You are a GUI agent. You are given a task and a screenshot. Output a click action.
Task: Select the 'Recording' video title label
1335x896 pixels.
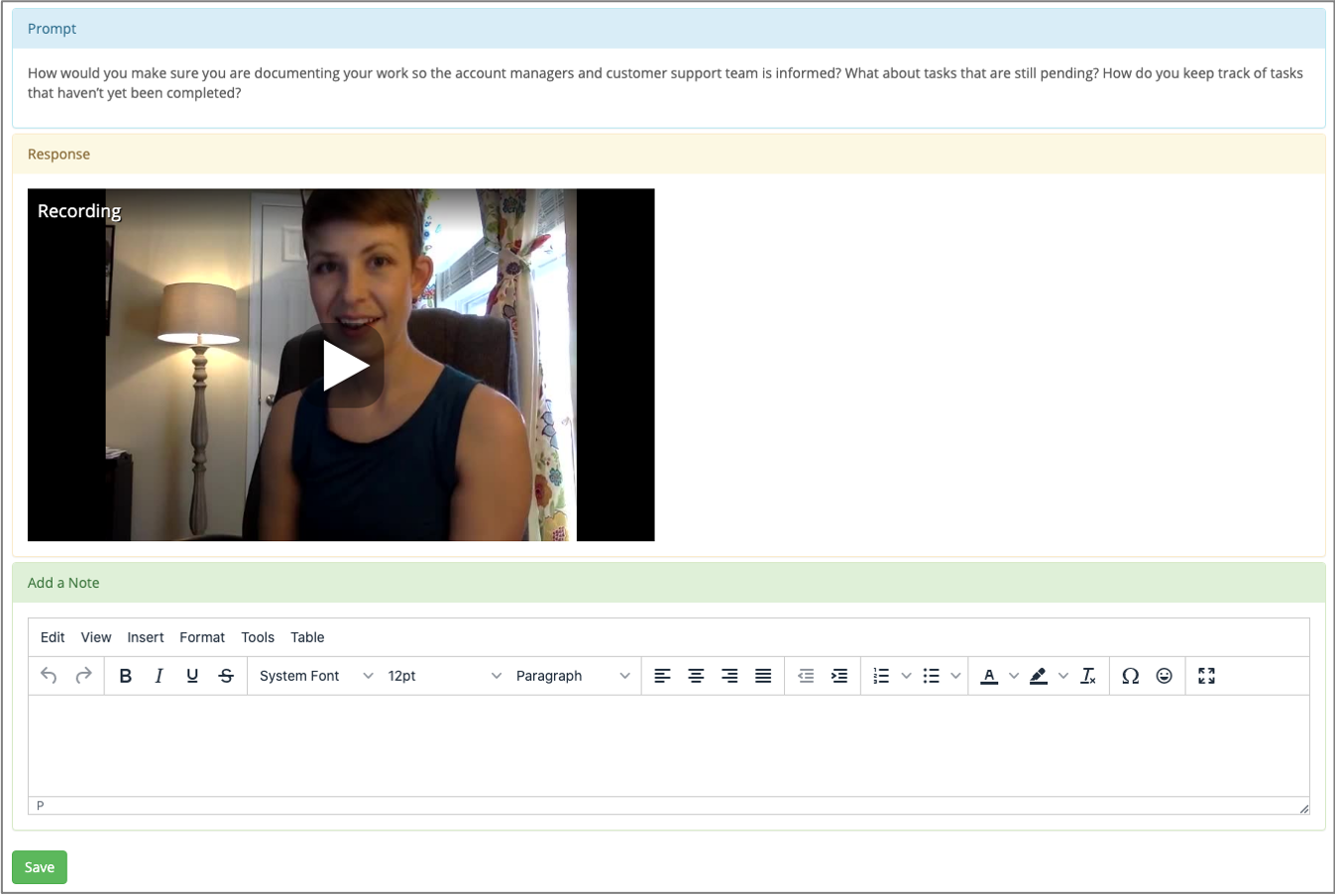(x=79, y=211)
